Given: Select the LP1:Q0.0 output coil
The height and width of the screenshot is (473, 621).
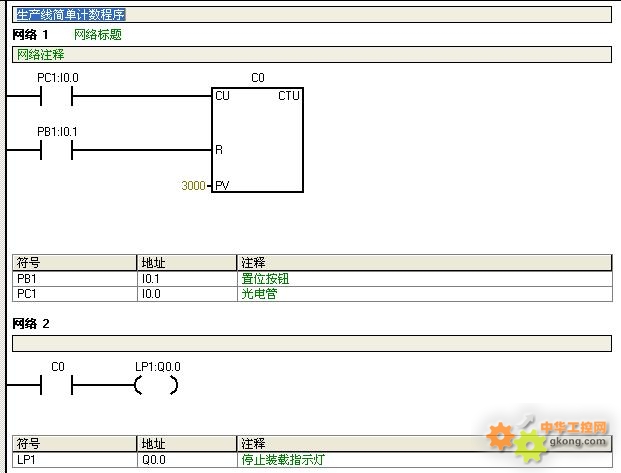Looking at the screenshot, I should click(156, 385).
